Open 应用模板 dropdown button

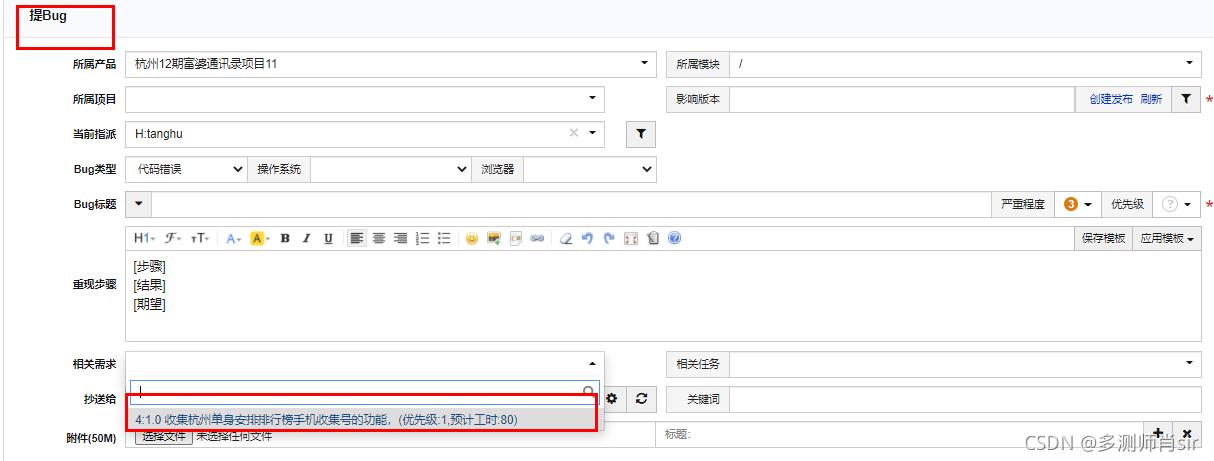1167,238
